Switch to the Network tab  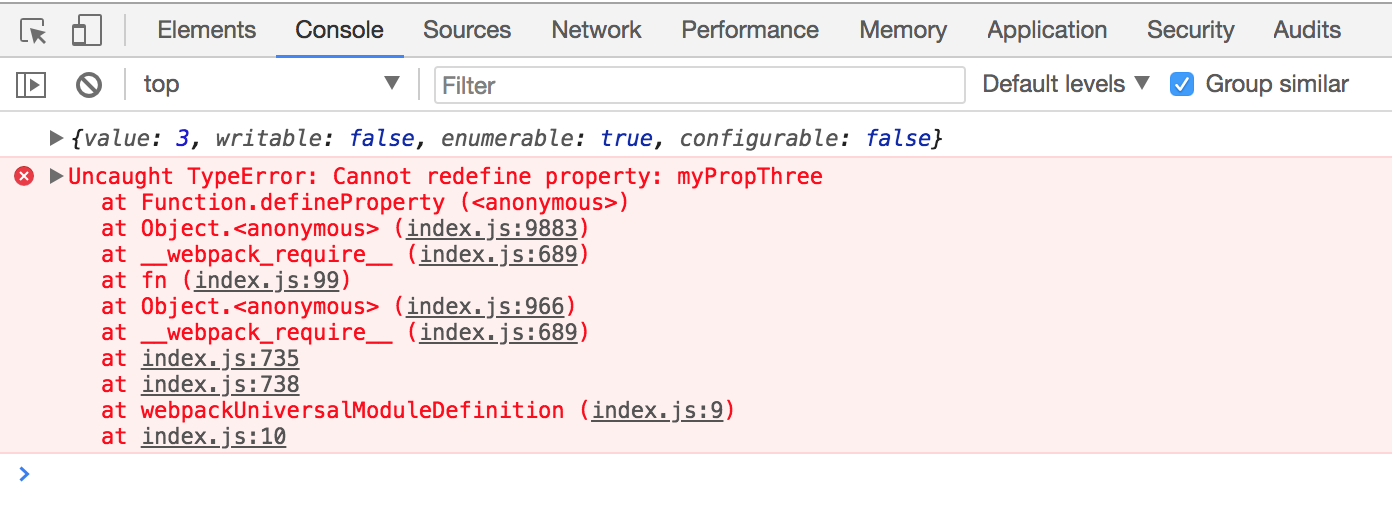596,30
